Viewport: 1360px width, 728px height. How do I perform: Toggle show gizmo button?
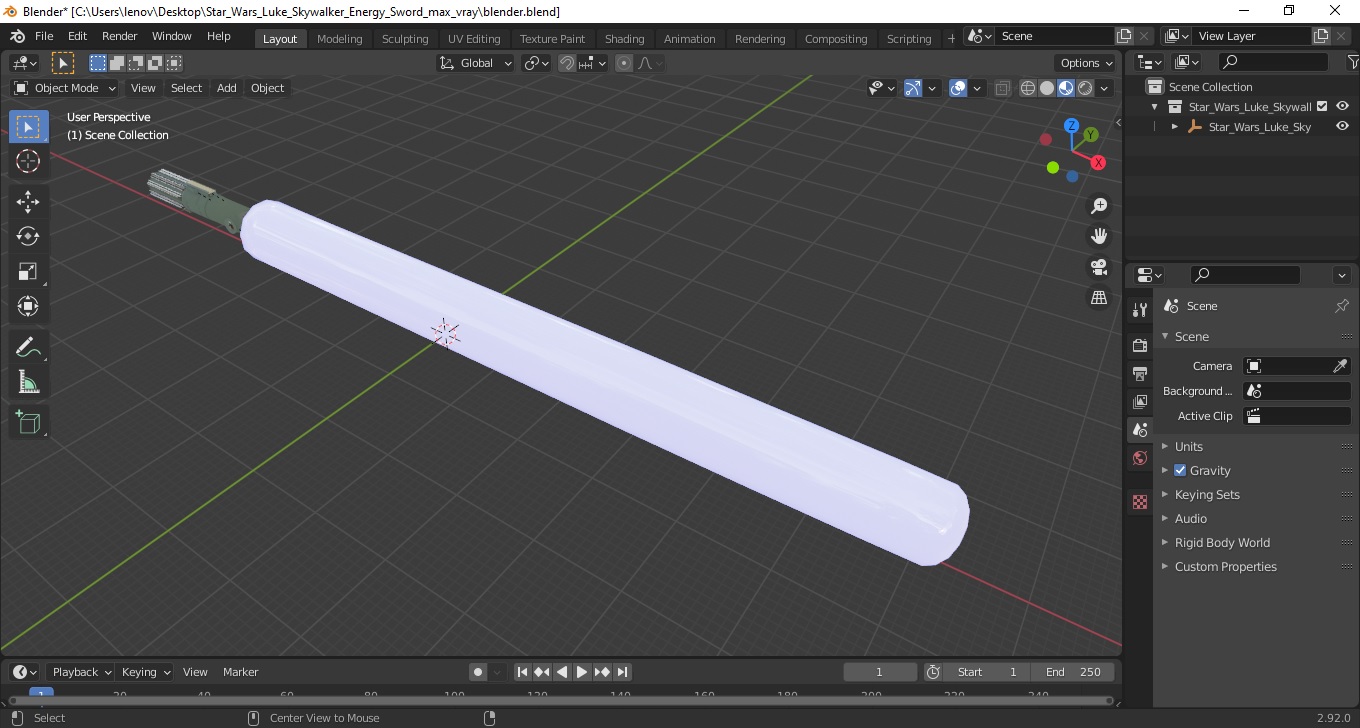(x=912, y=88)
